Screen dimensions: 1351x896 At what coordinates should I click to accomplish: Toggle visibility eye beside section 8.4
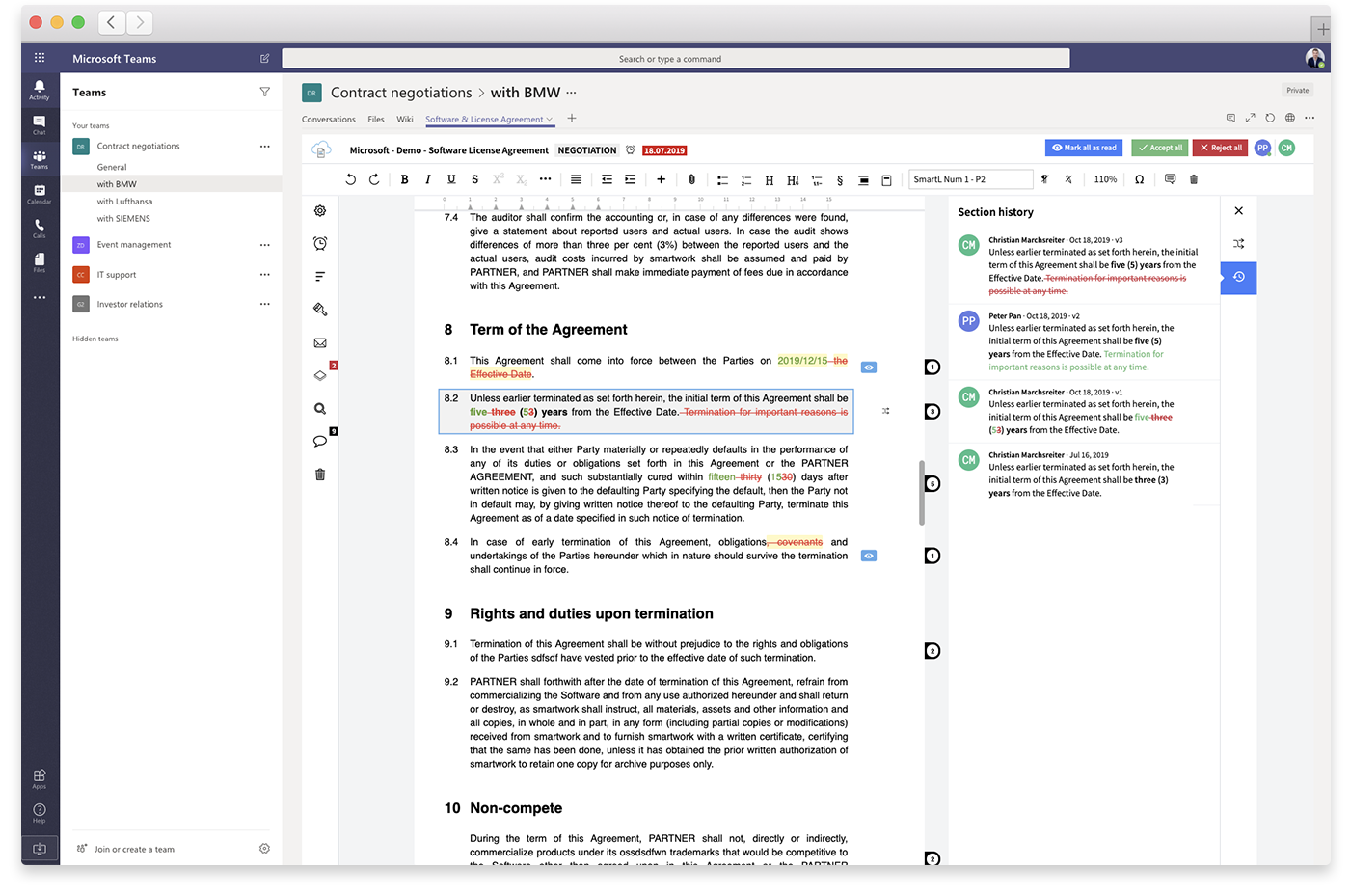(869, 556)
